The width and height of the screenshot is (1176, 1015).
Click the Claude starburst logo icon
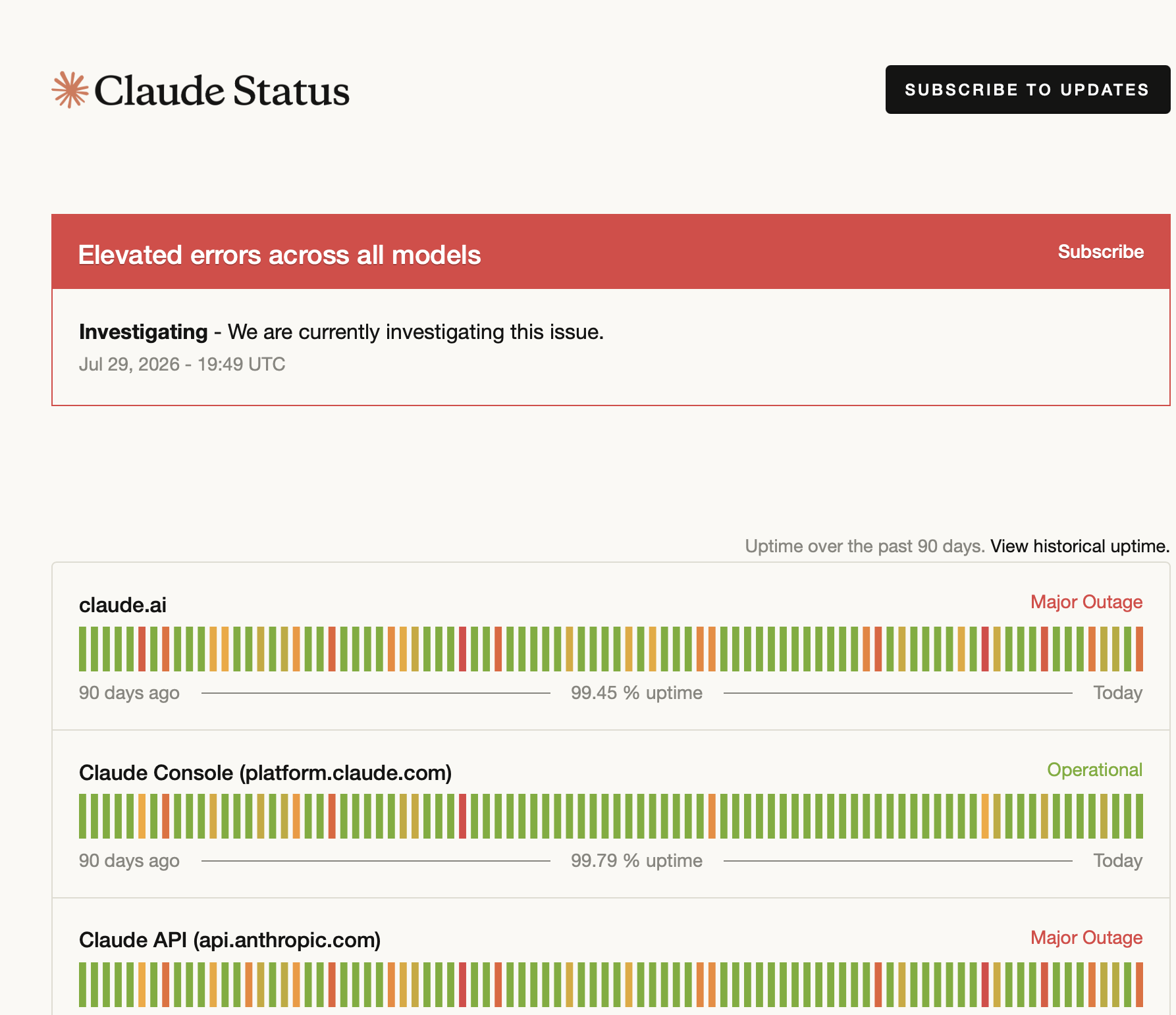(70, 90)
